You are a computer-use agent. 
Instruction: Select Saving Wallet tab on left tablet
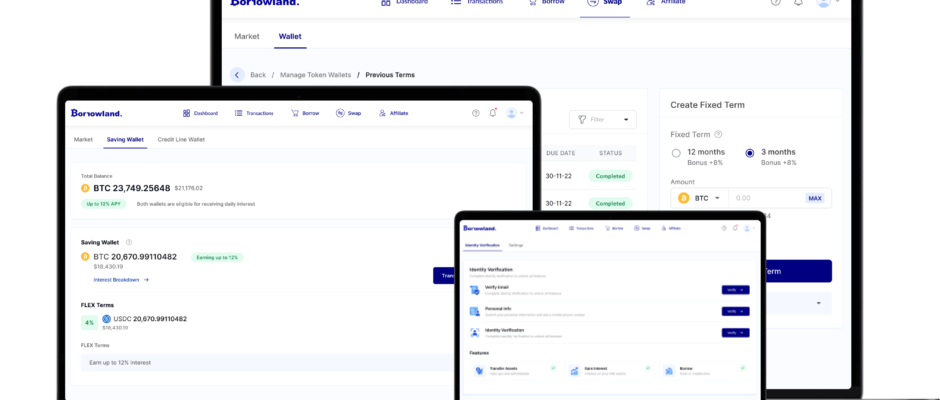coord(125,139)
